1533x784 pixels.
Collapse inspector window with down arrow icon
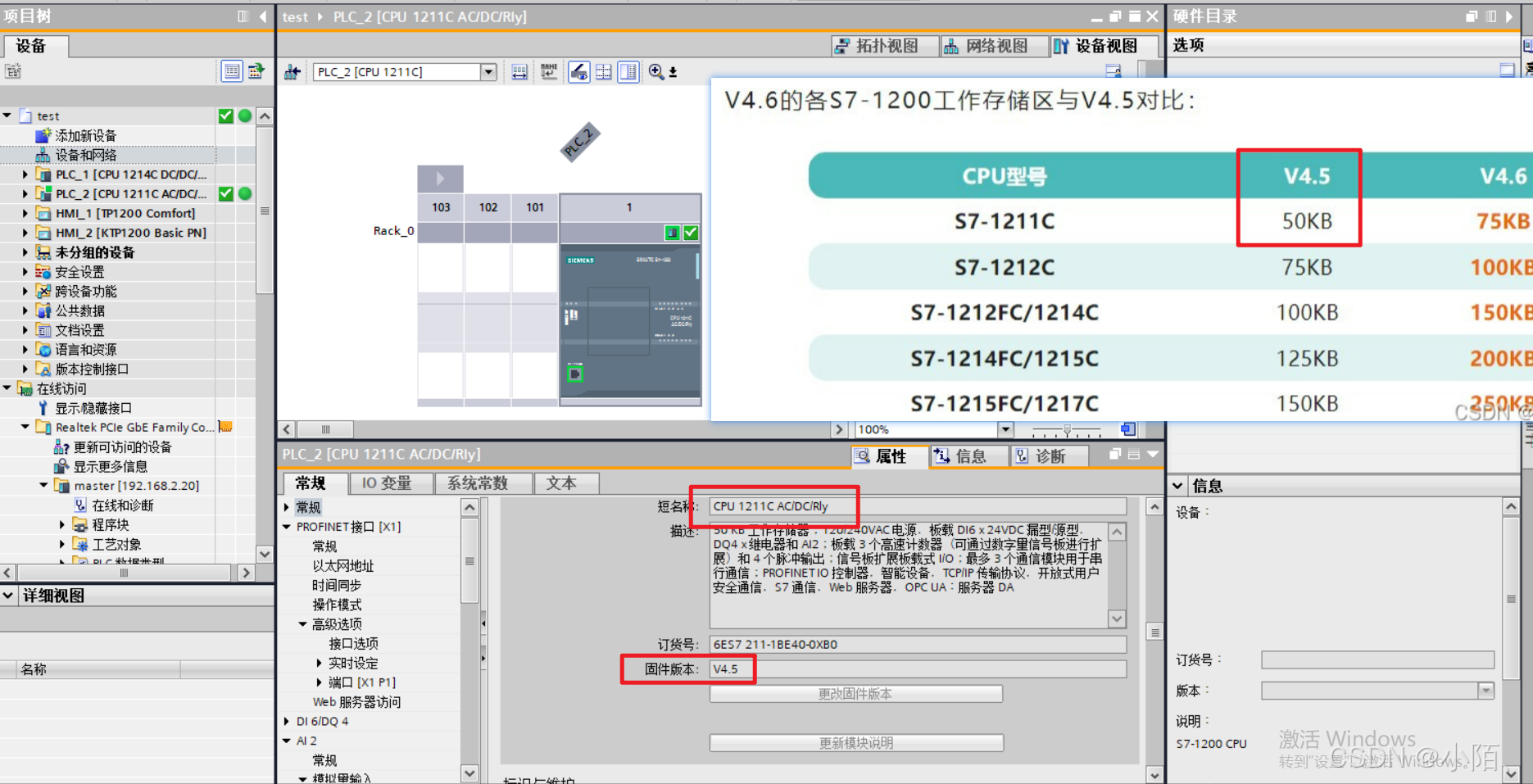pos(1153,455)
